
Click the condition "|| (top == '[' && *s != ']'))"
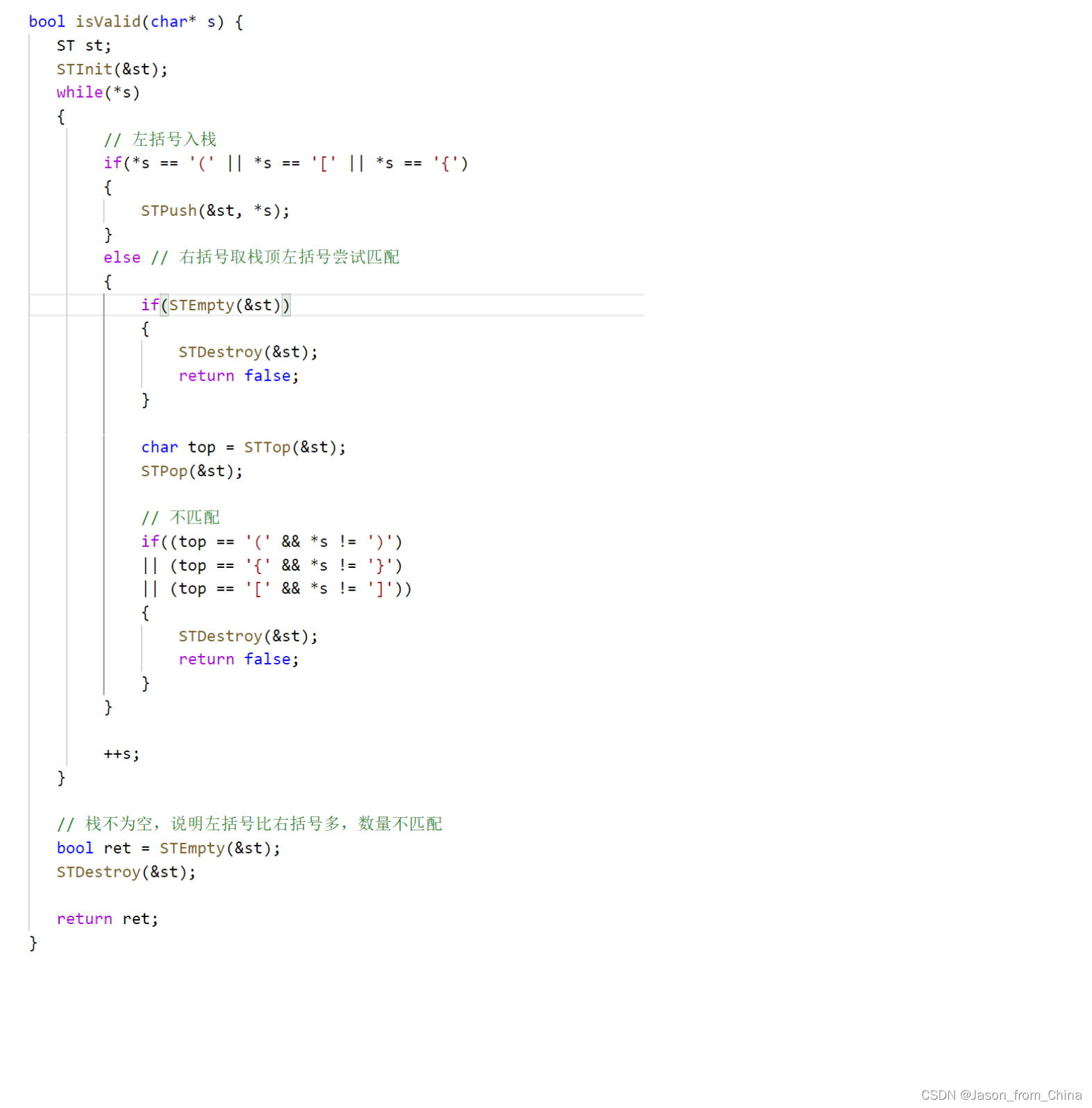point(277,589)
